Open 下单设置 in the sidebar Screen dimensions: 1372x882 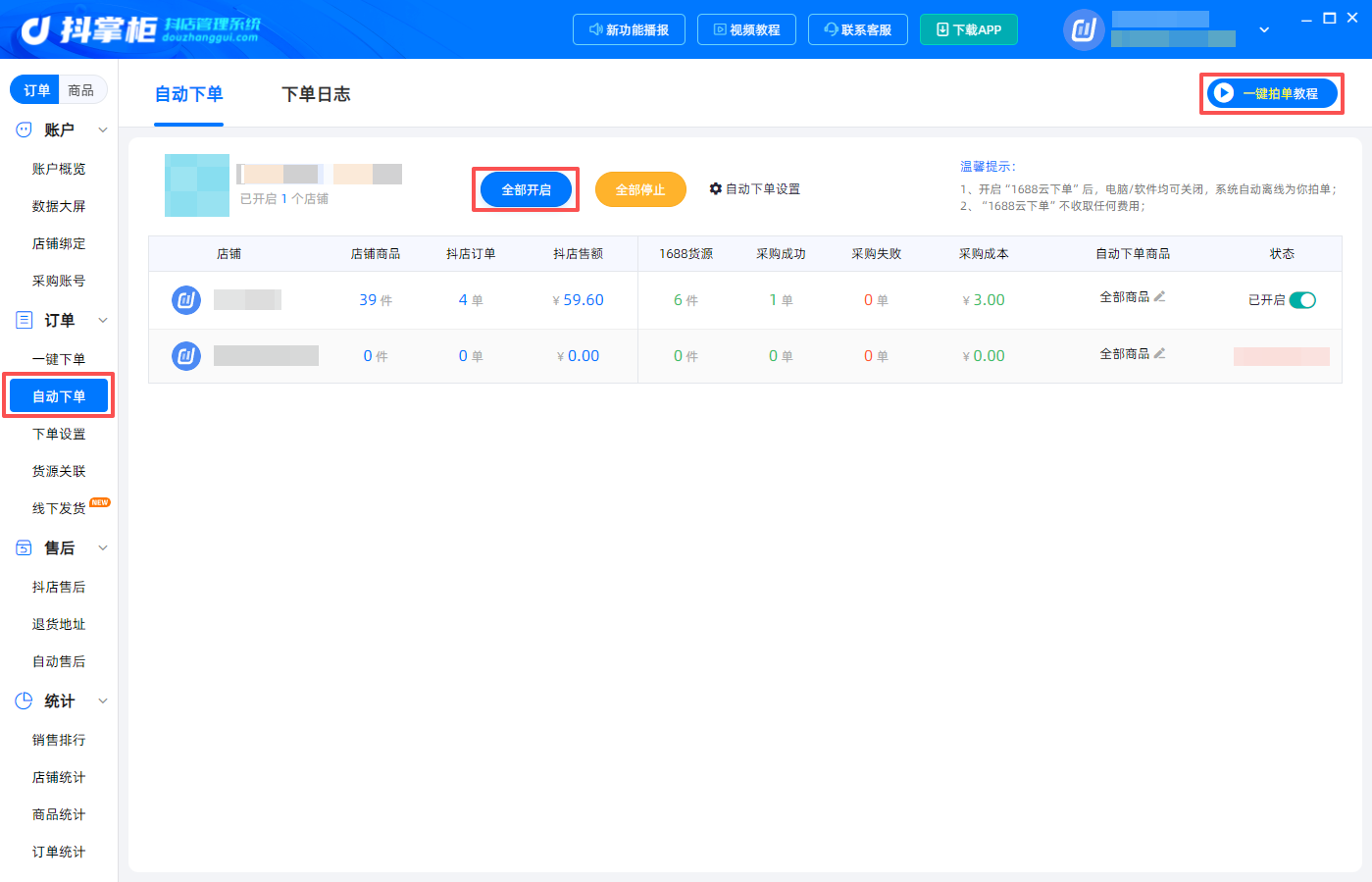(x=59, y=434)
